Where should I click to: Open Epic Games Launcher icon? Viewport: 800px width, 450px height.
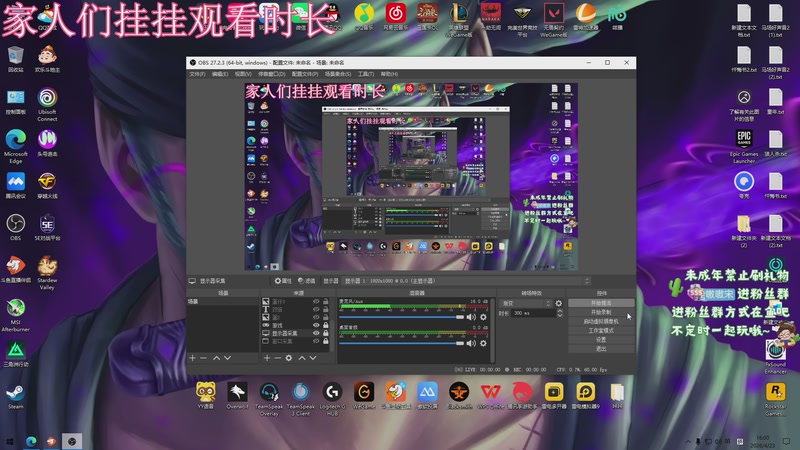coord(744,146)
